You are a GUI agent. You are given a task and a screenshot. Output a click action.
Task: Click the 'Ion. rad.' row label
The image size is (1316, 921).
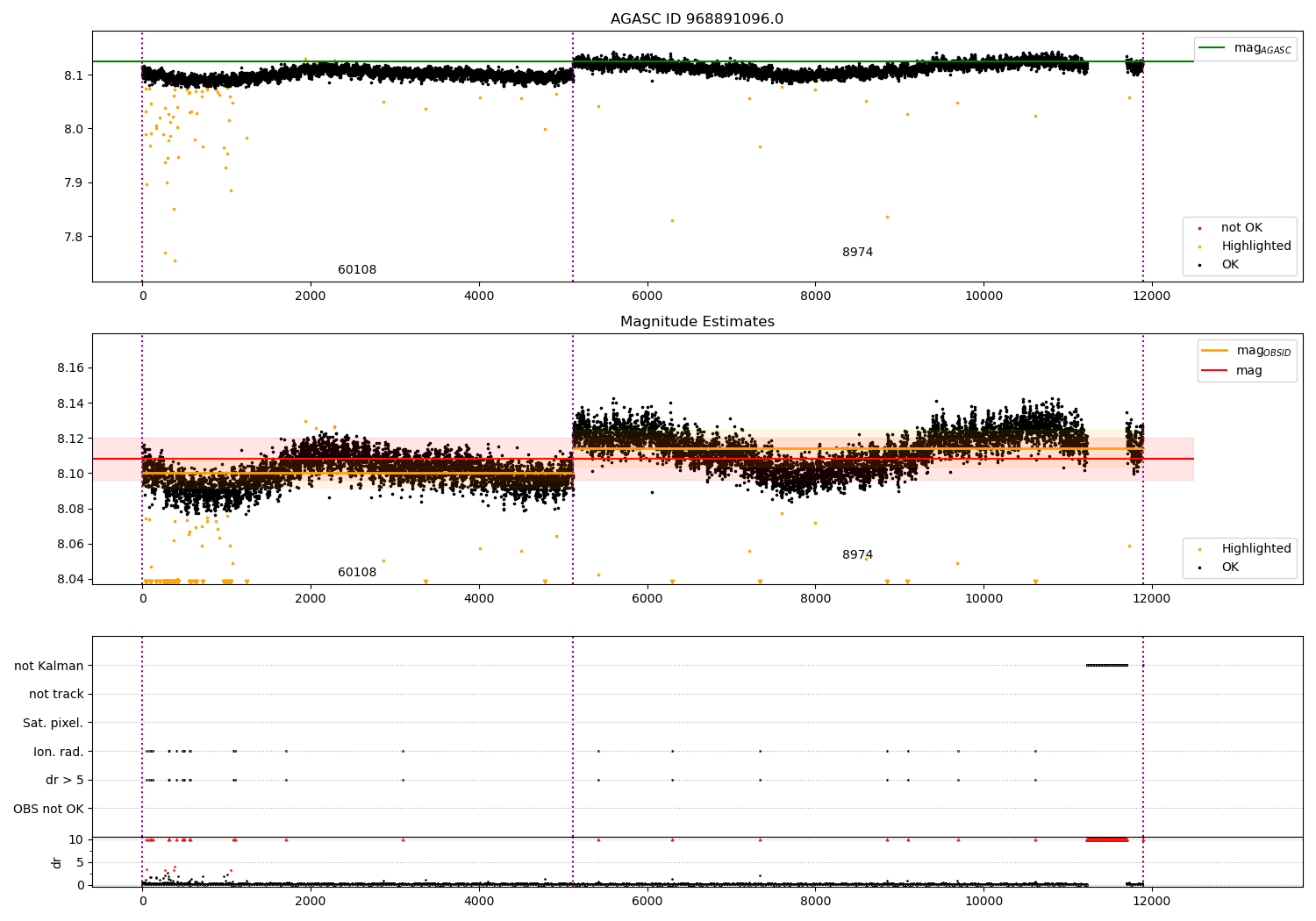coord(59,752)
